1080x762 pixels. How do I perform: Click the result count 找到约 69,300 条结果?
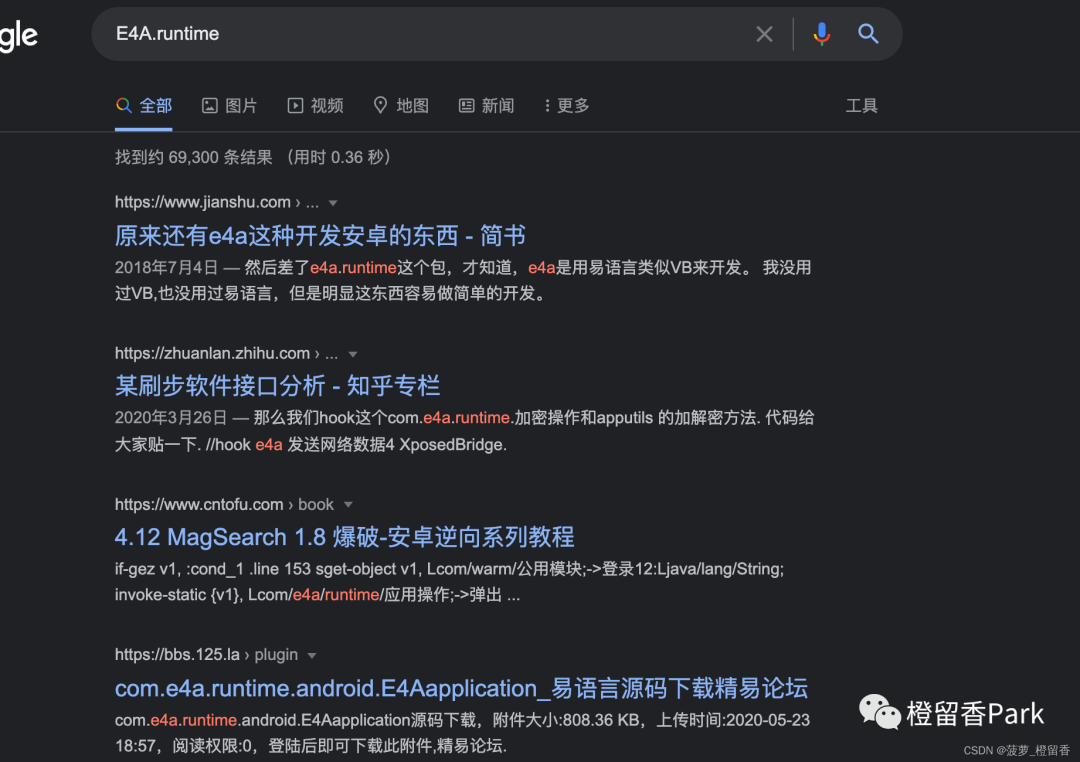coord(194,157)
